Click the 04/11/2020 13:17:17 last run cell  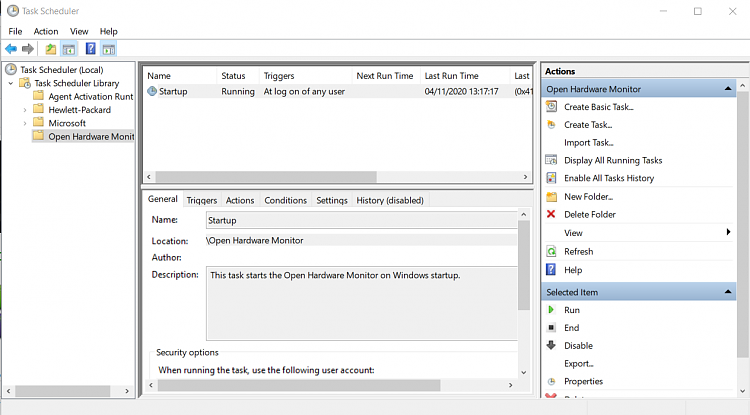coord(461,91)
